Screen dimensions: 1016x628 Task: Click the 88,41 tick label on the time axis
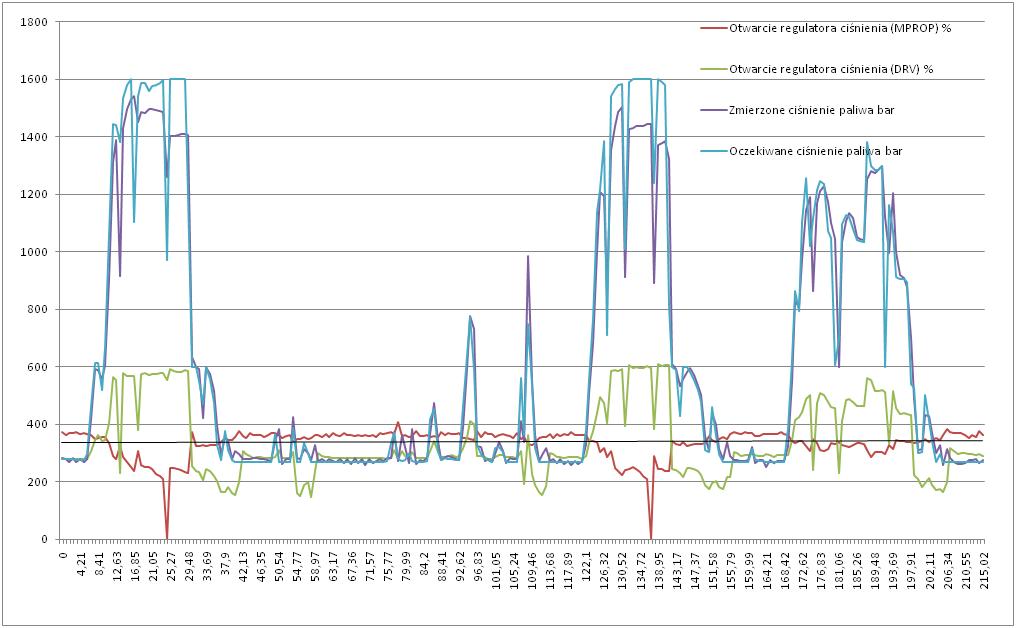point(443,564)
